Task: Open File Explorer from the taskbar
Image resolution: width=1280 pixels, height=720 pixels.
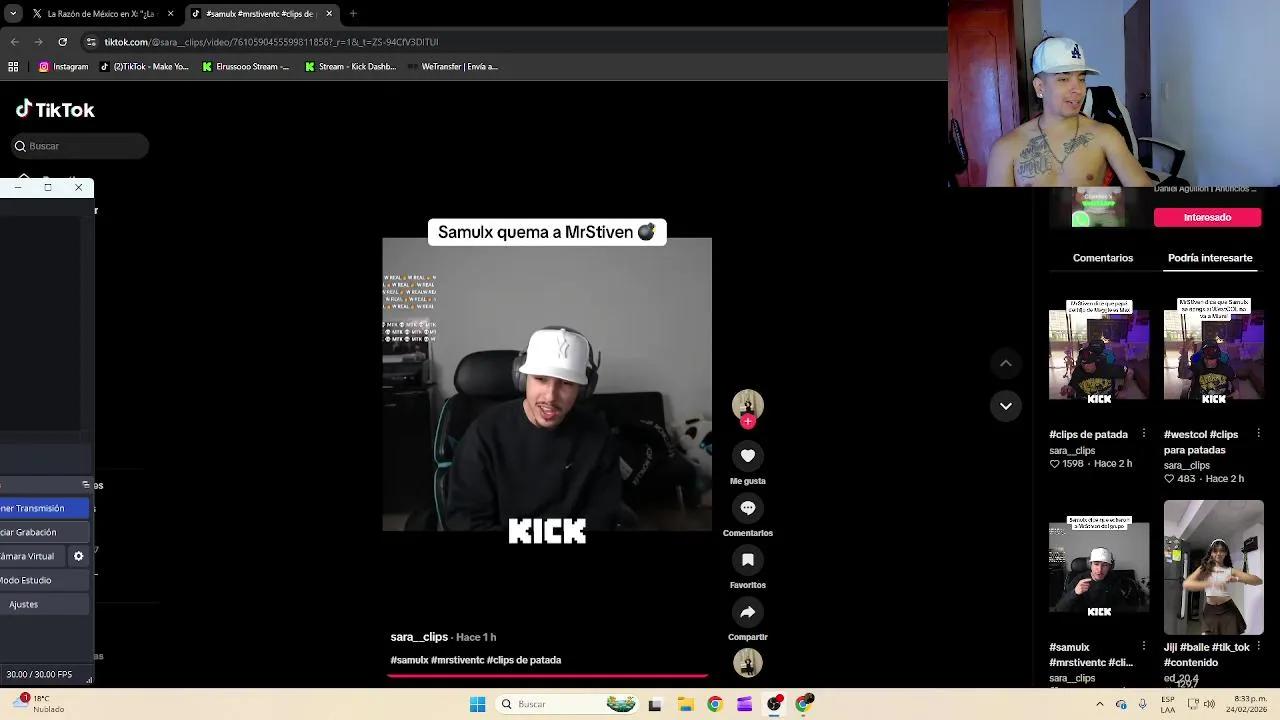Action: tap(685, 704)
